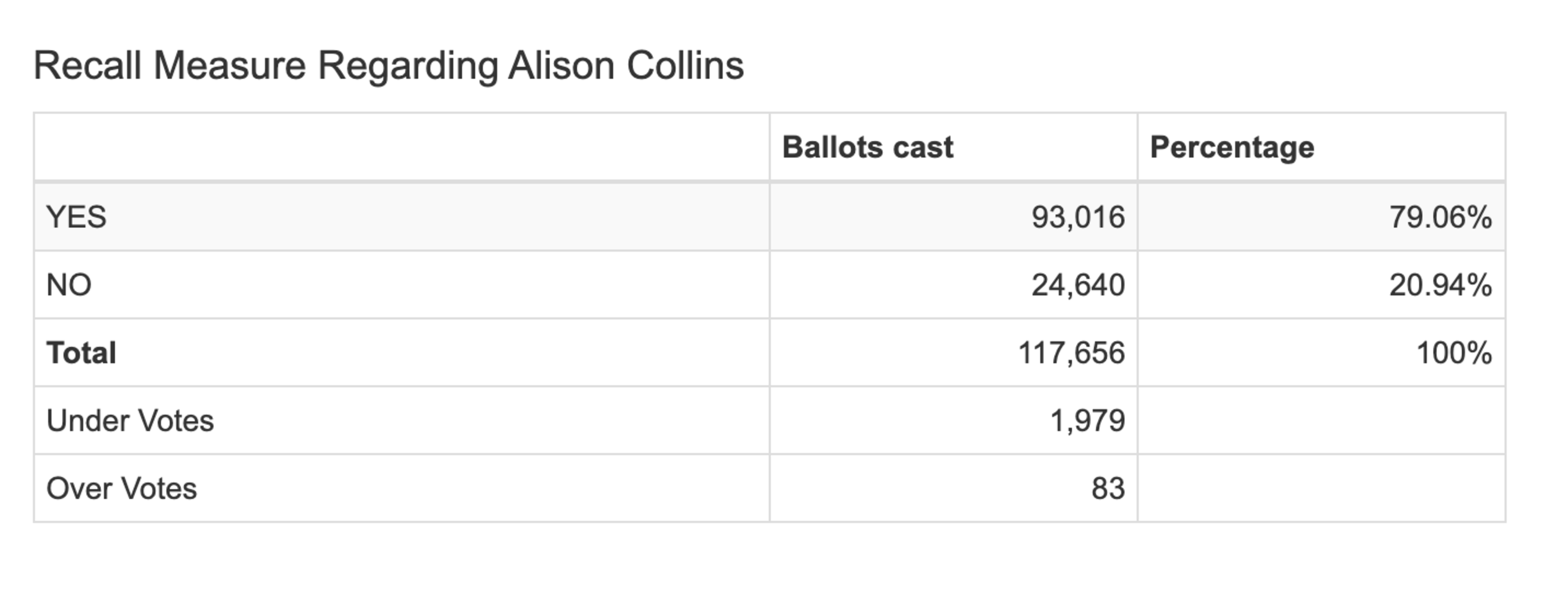Select the 117,656 total ballots value
1568x604 pixels.
(x=1071, y=353)
